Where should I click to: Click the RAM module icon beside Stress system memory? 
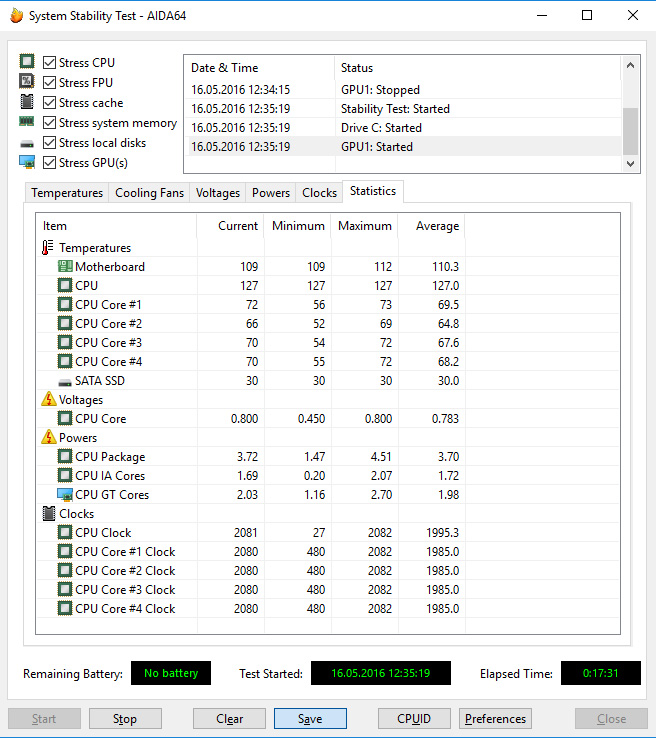(27, 121)
